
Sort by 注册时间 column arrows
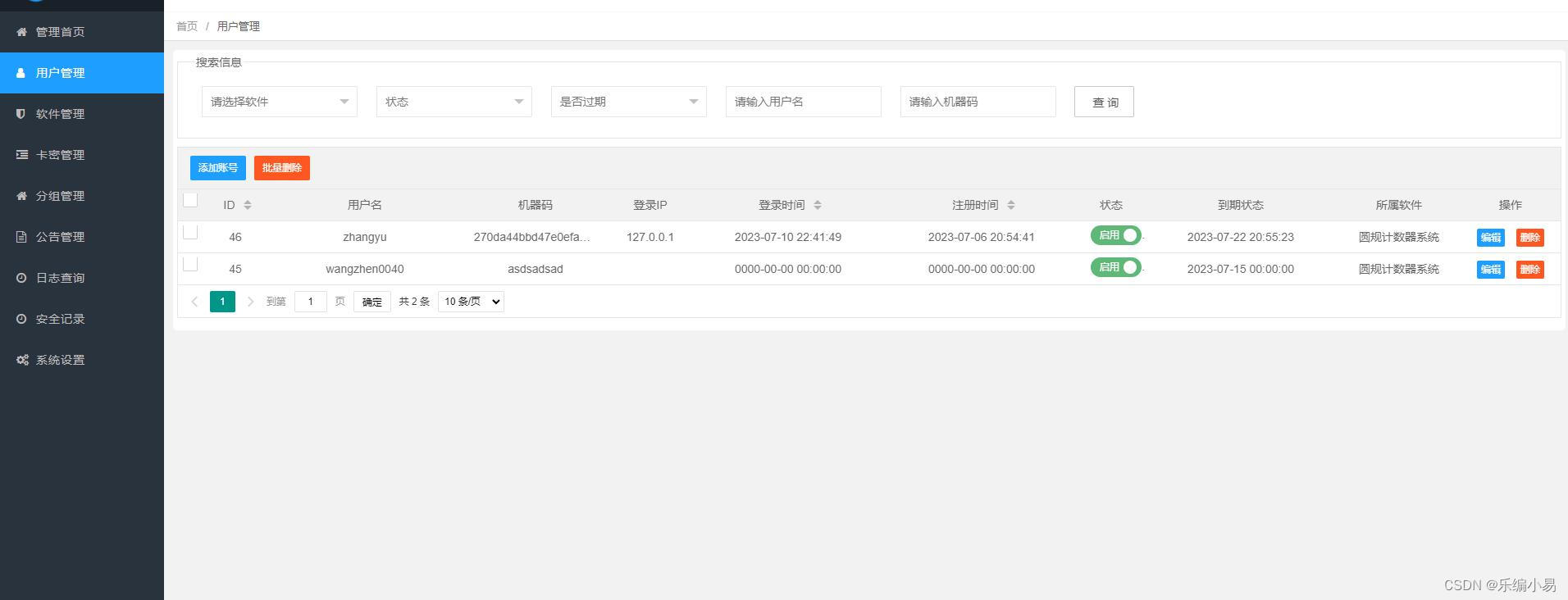click(x=1011, y=205)
